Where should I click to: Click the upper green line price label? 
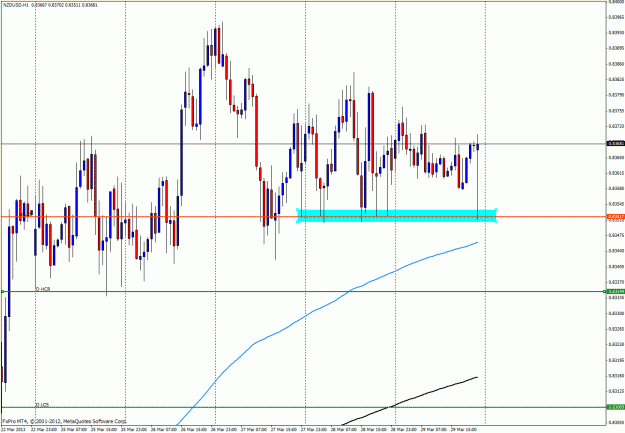(615, 291)
